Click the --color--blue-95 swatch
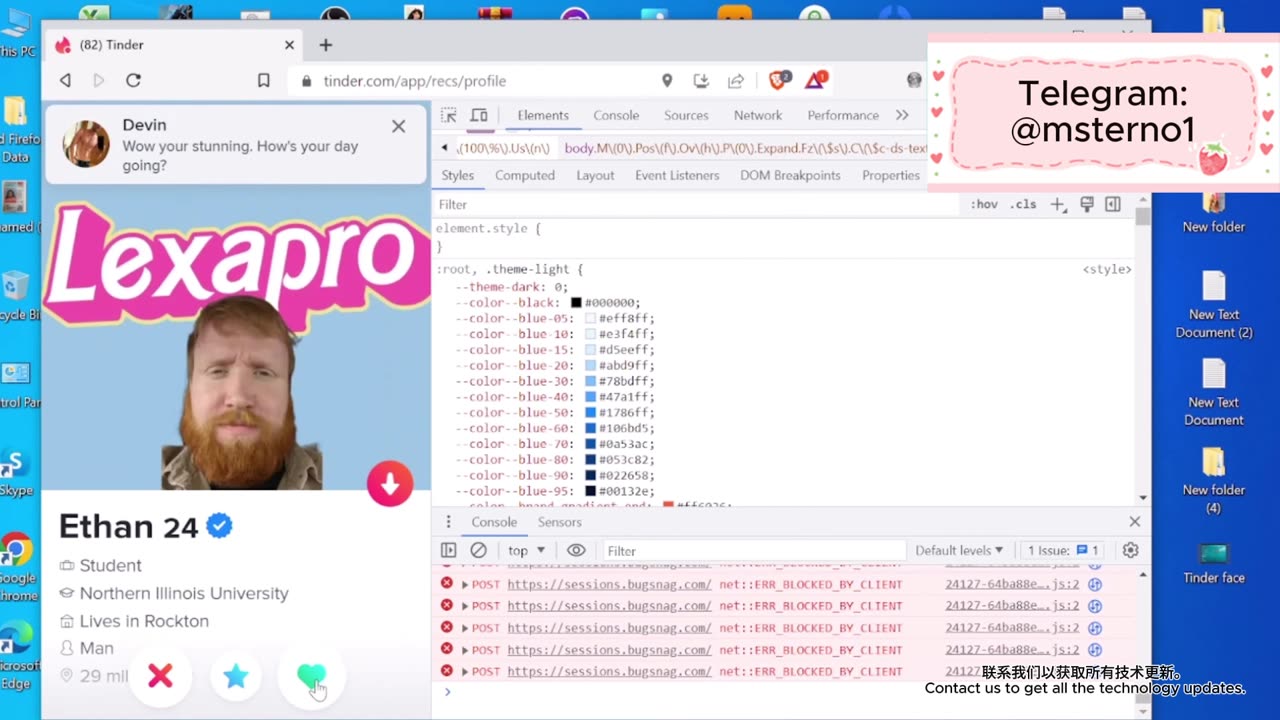1280x720 pixels. coord(590,491)
